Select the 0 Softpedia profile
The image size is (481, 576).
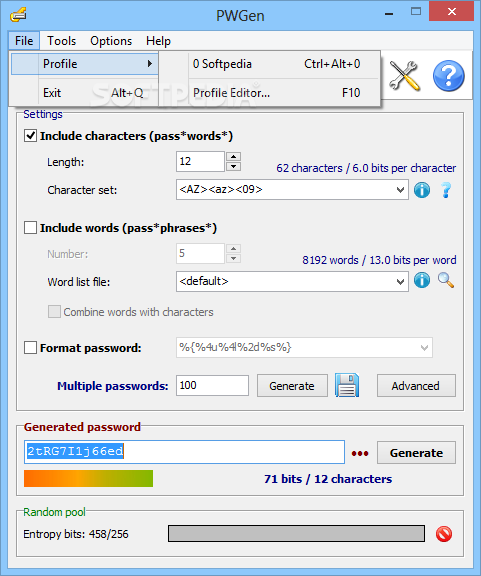pyautogui.click(x=270, y=64)
